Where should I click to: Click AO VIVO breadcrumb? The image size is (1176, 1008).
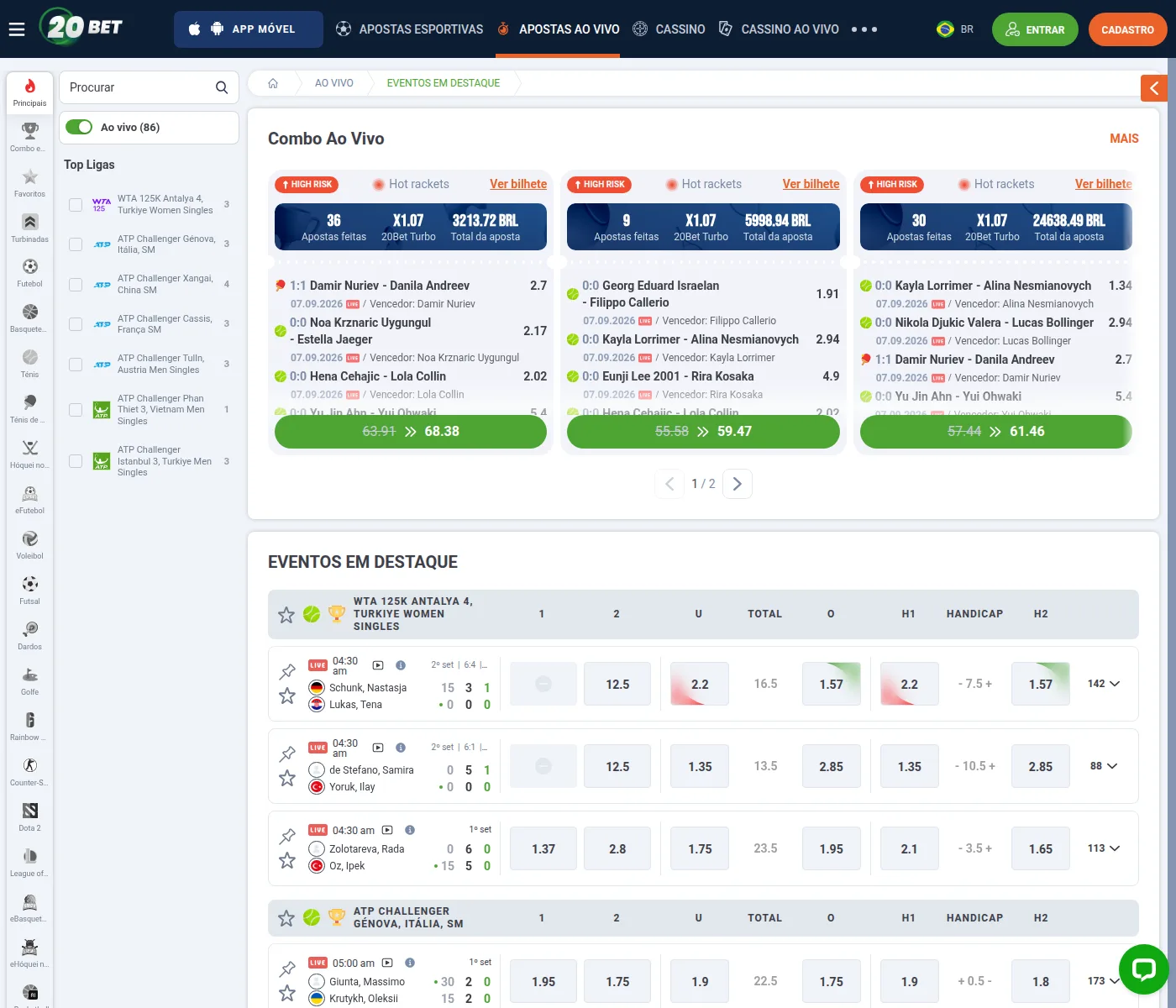334,83
